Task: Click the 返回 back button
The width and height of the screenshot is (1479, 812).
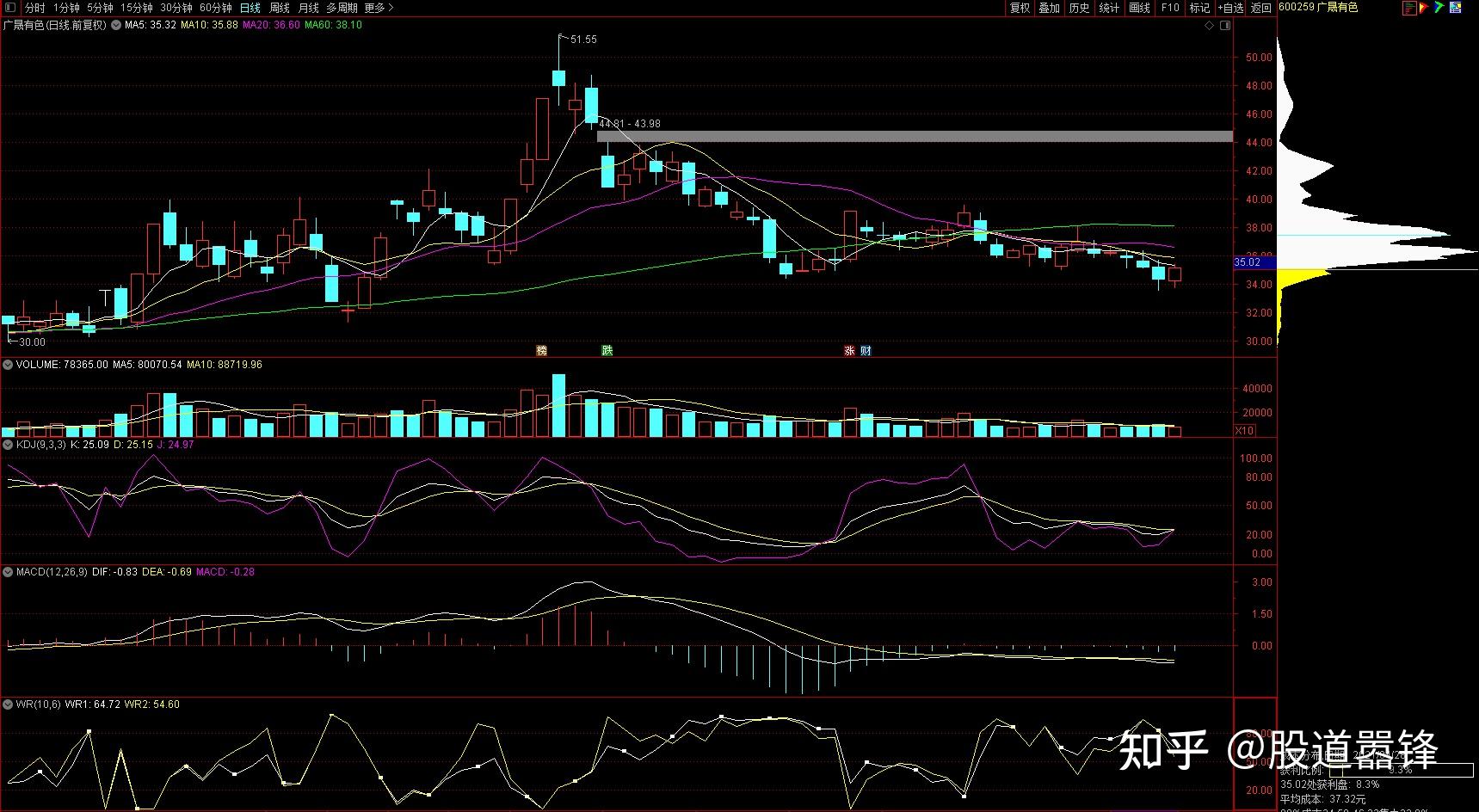Action: point(1260,8)
